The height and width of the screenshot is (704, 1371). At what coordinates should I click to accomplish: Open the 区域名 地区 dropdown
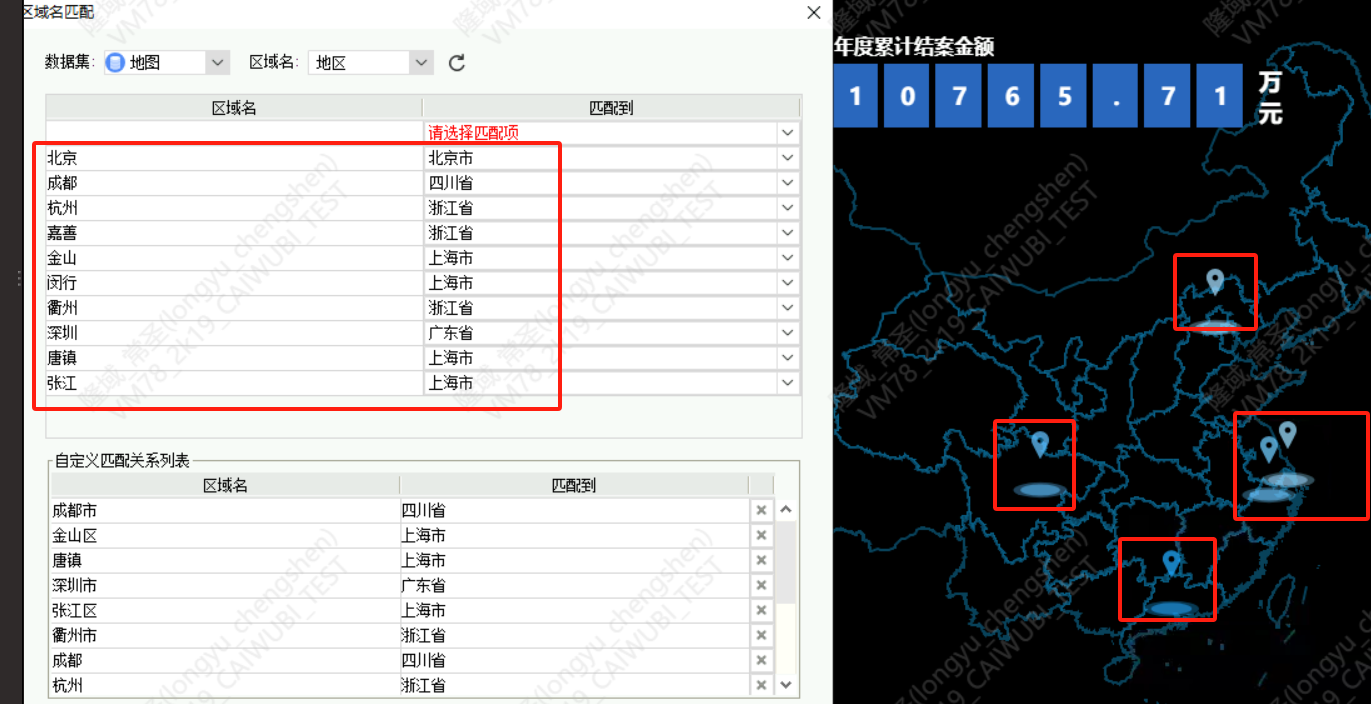[x=422, y=62]
